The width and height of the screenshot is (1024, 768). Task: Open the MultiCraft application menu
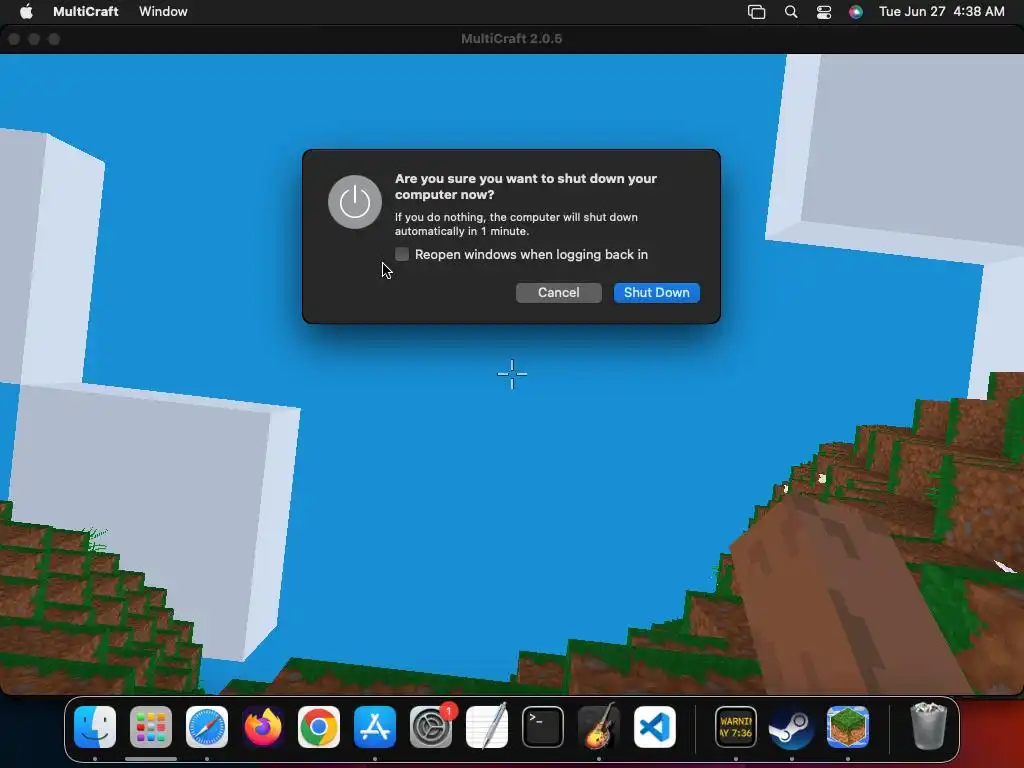[x=86, y=11]
